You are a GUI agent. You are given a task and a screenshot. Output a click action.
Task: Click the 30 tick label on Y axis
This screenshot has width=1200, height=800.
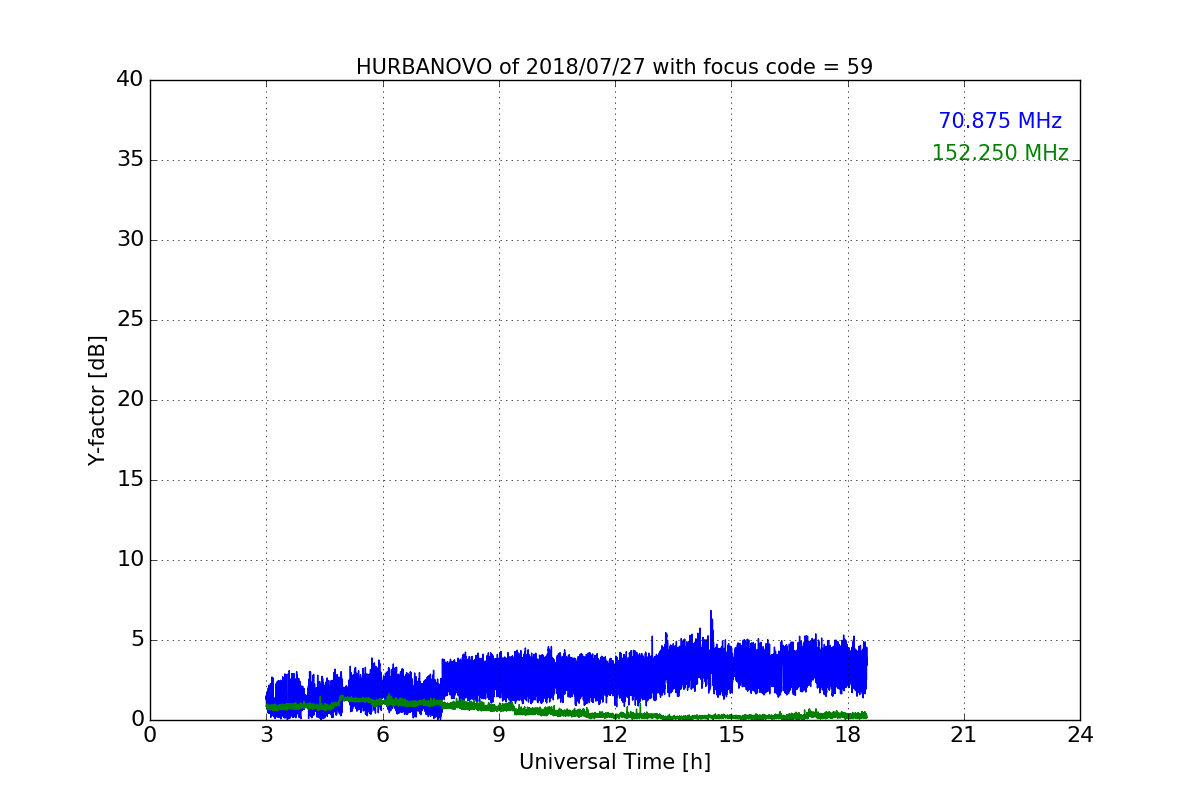130,240
